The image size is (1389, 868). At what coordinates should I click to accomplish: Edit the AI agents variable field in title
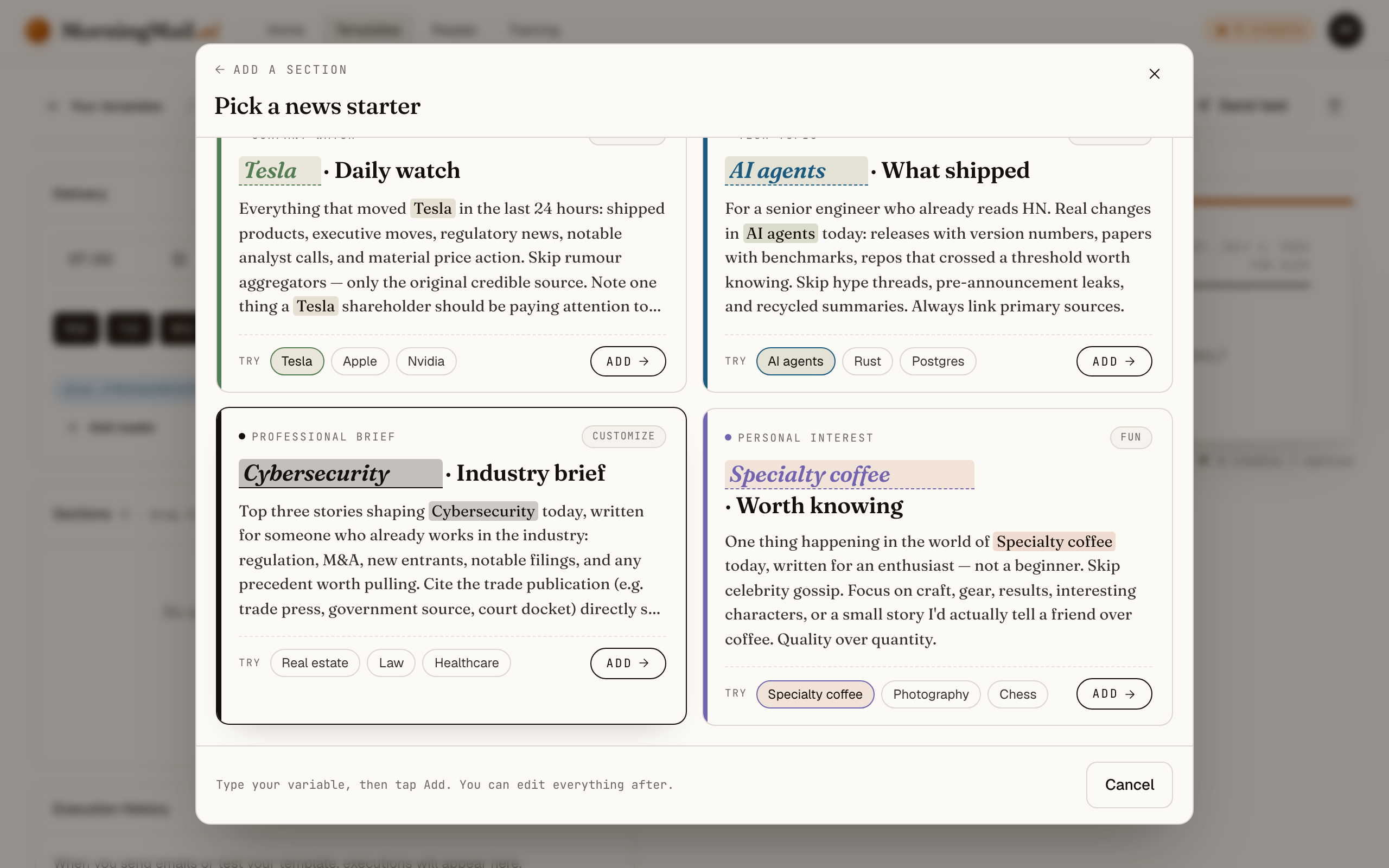[x=796, y=170]
